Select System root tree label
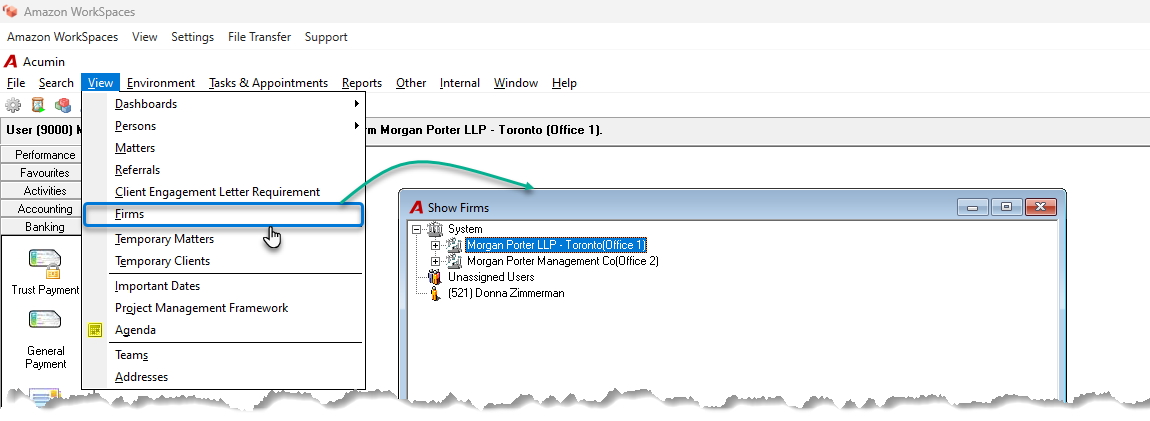The image size is (1150, 421). point(465,229)
